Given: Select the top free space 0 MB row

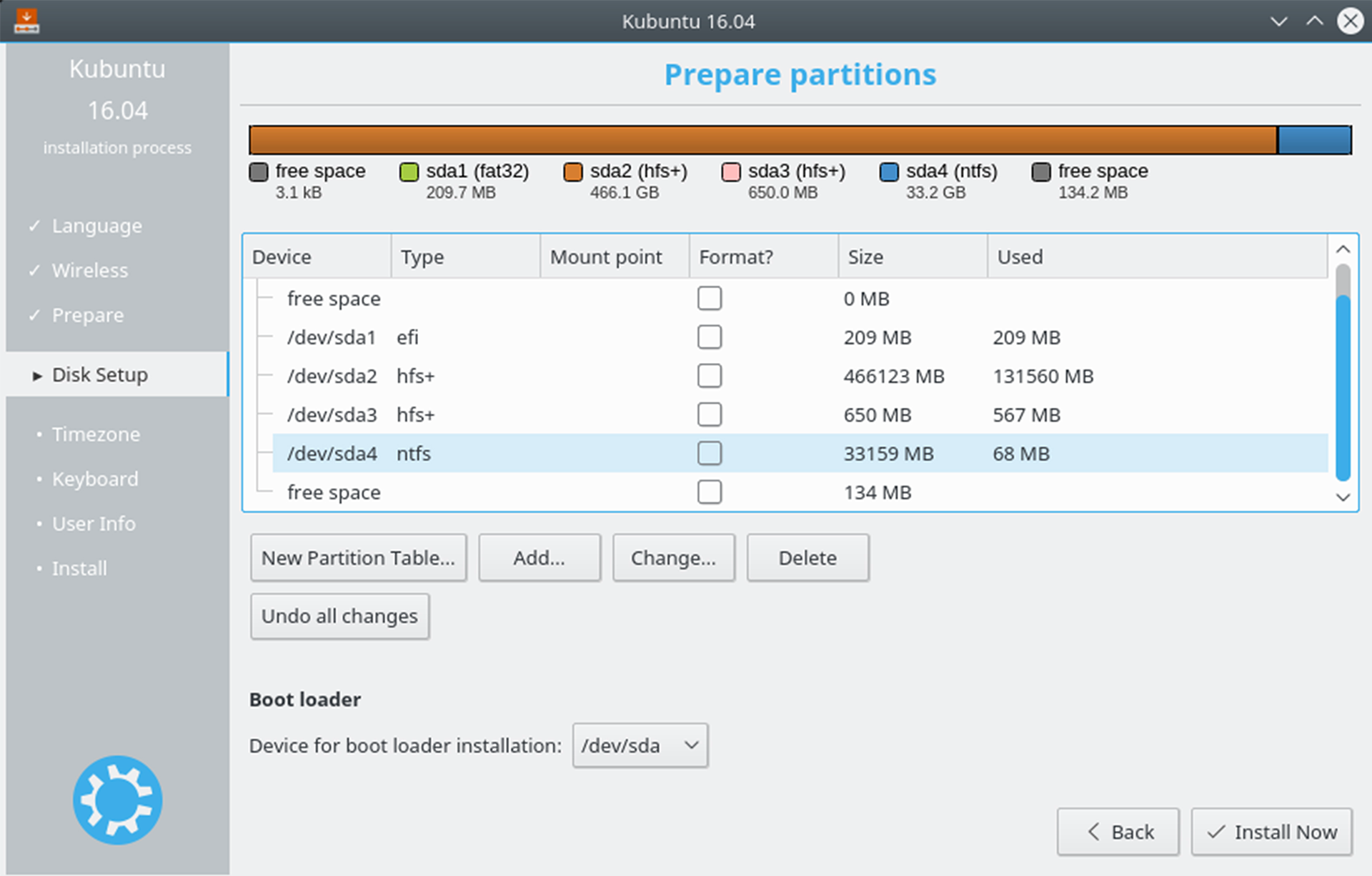Looking at the screenshot, I should (x=800, y=298).
